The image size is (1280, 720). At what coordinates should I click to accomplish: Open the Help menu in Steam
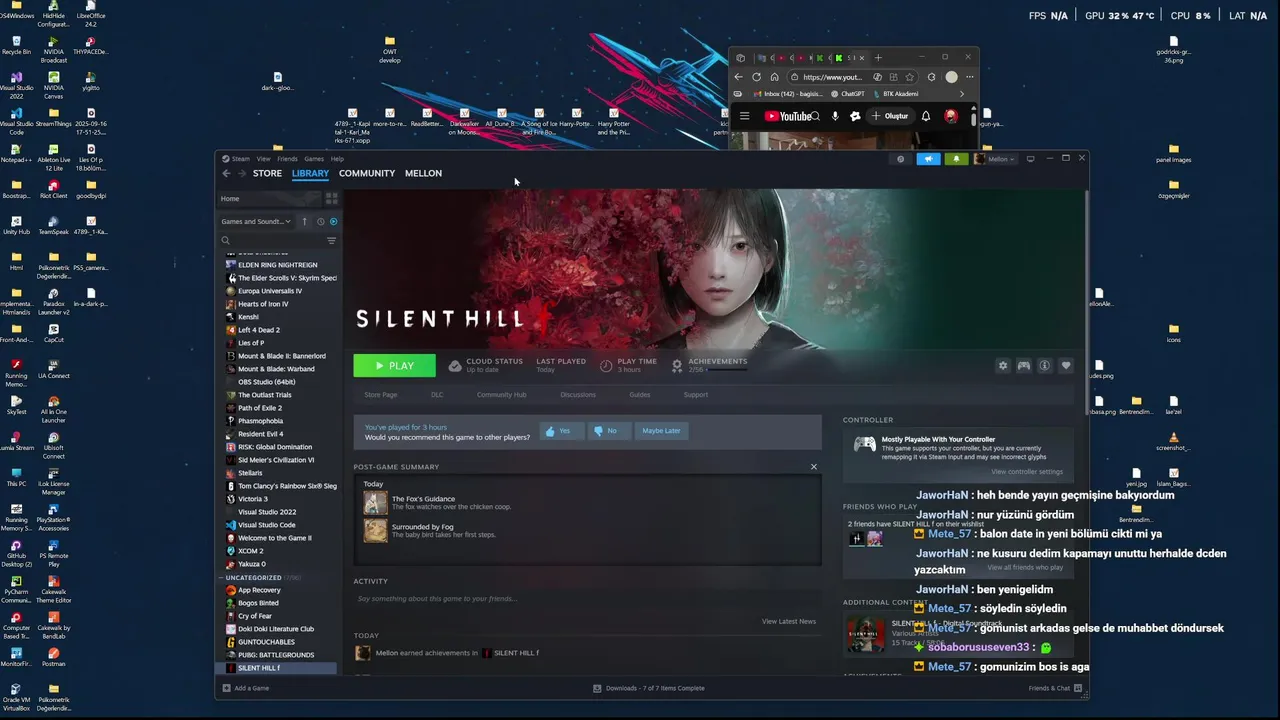click(337, 159)
